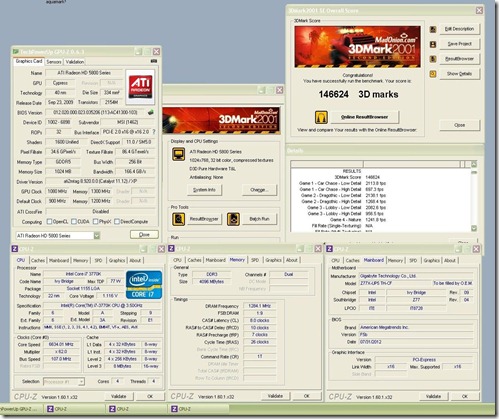Click the first CPU-Z taskbar item
The width and height of the screenshot is (499, 419).
coord(74,409)
